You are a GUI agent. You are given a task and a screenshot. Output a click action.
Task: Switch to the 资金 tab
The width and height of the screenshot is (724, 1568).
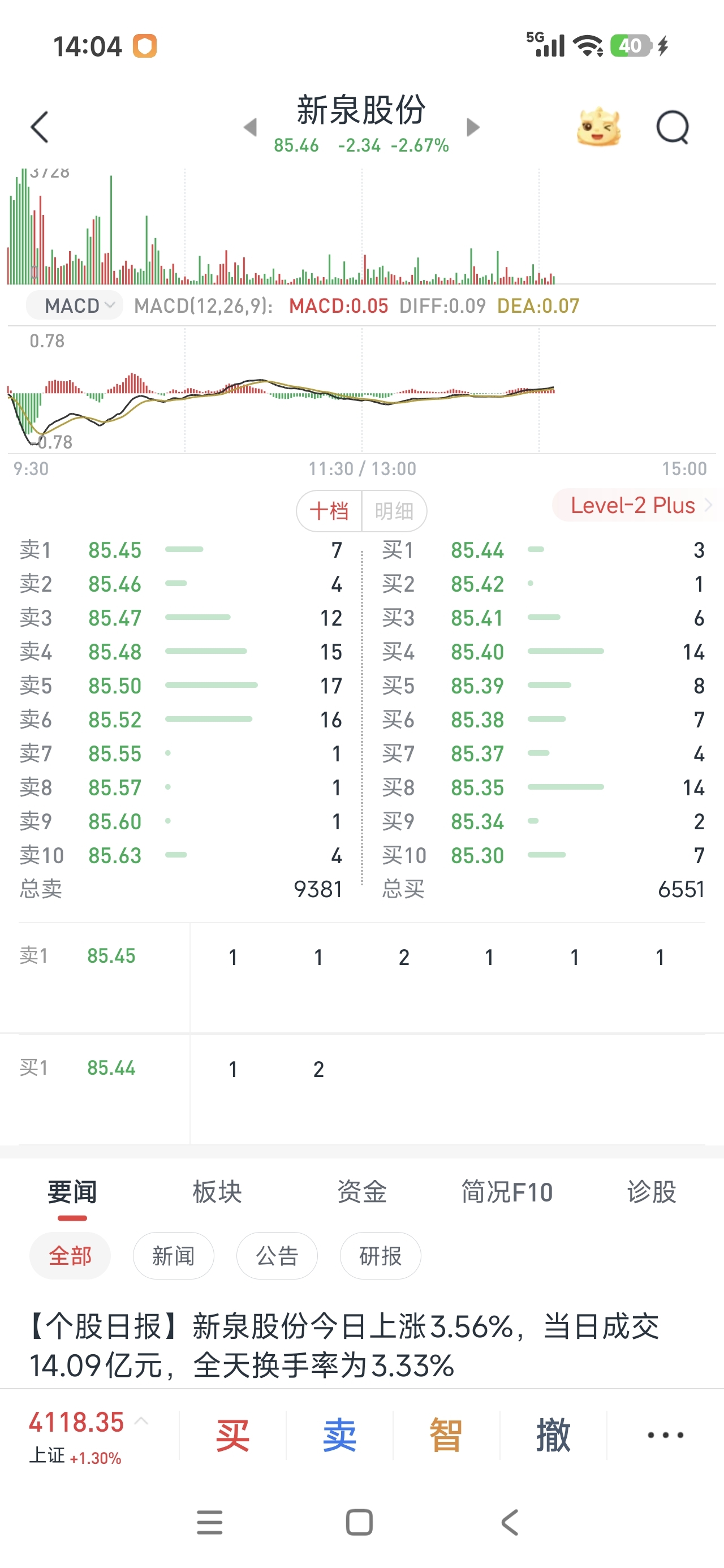(x=361, y=1192)
